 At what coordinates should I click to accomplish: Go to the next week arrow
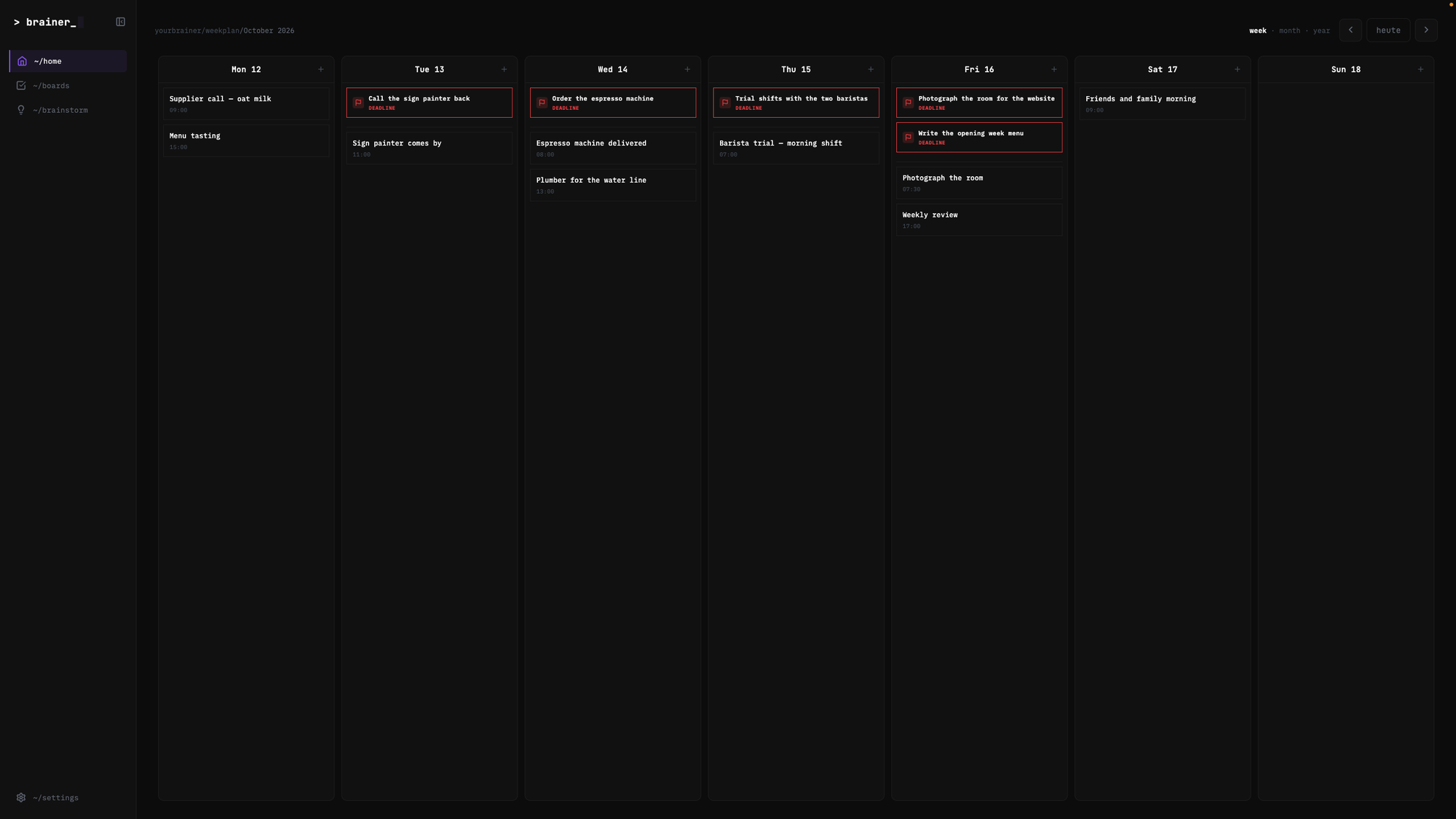[1426, 30]
